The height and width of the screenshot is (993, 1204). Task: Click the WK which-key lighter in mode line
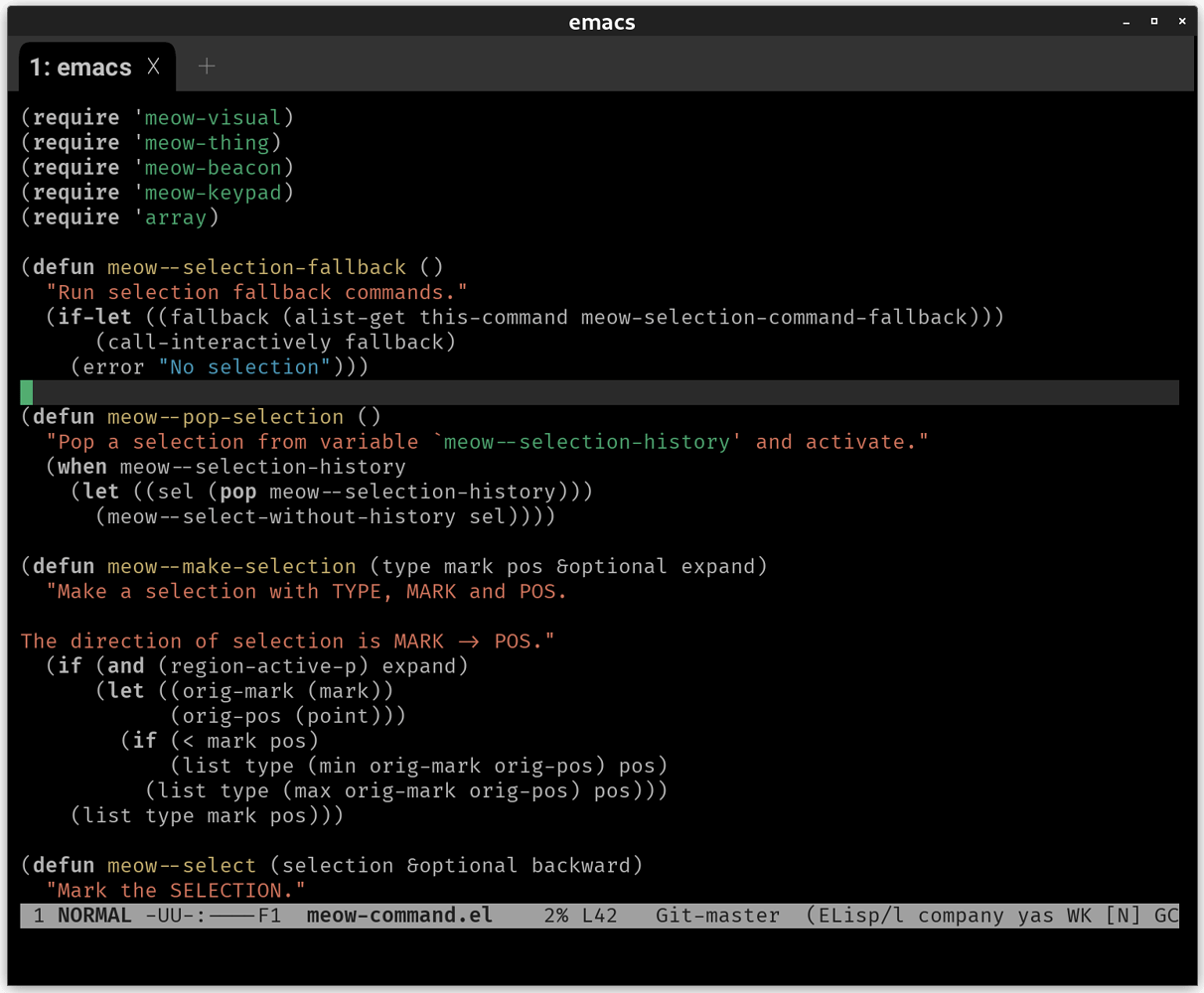coord(1079,915)
